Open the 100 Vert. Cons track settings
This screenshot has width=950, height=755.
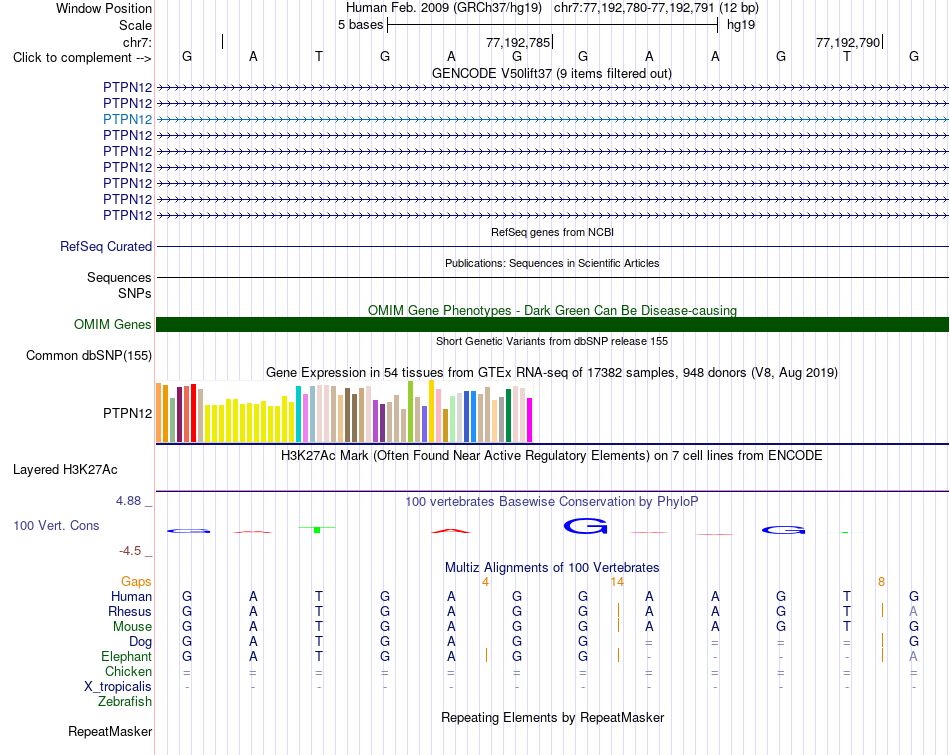coord(56,525)
